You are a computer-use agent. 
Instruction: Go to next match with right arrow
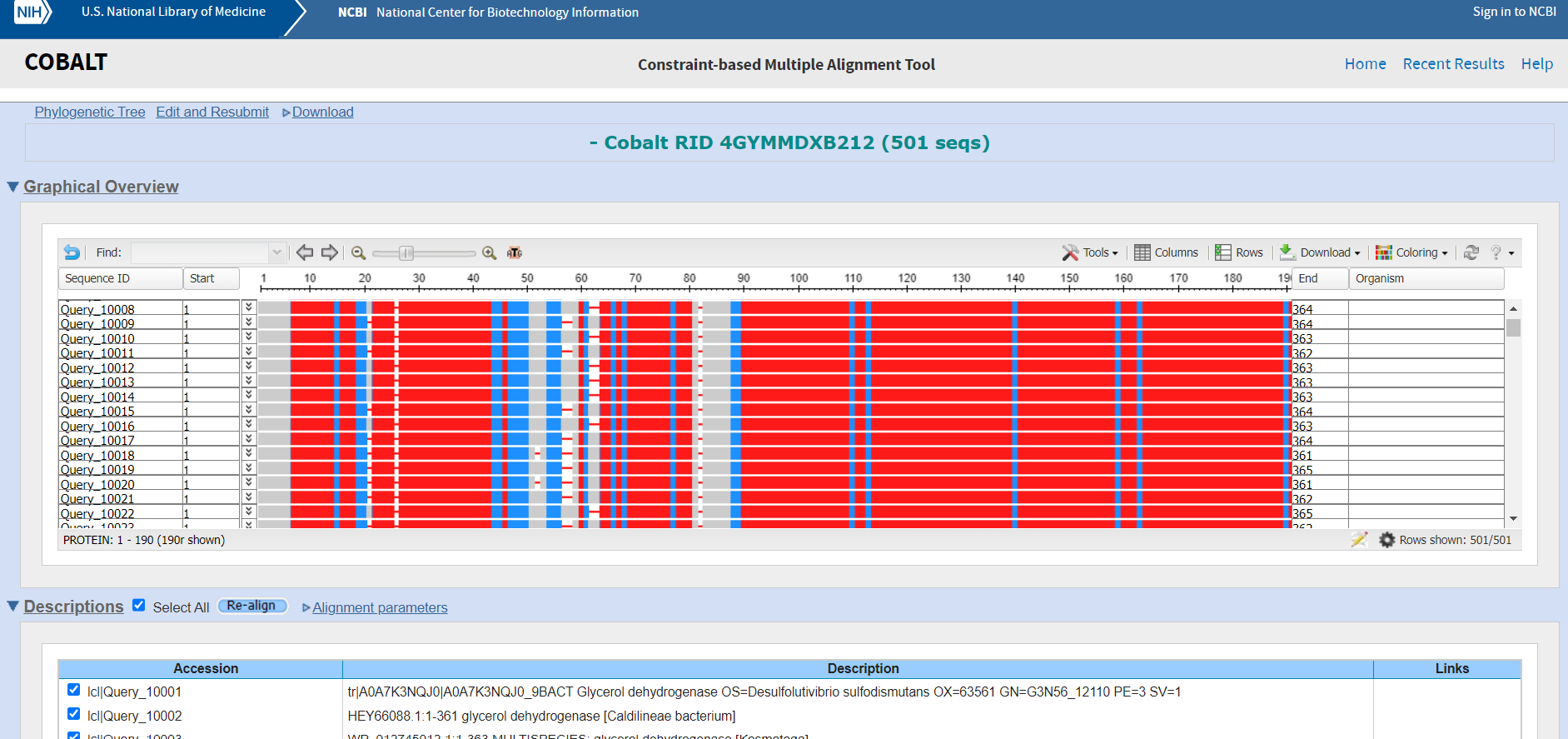tap(330, 252)
